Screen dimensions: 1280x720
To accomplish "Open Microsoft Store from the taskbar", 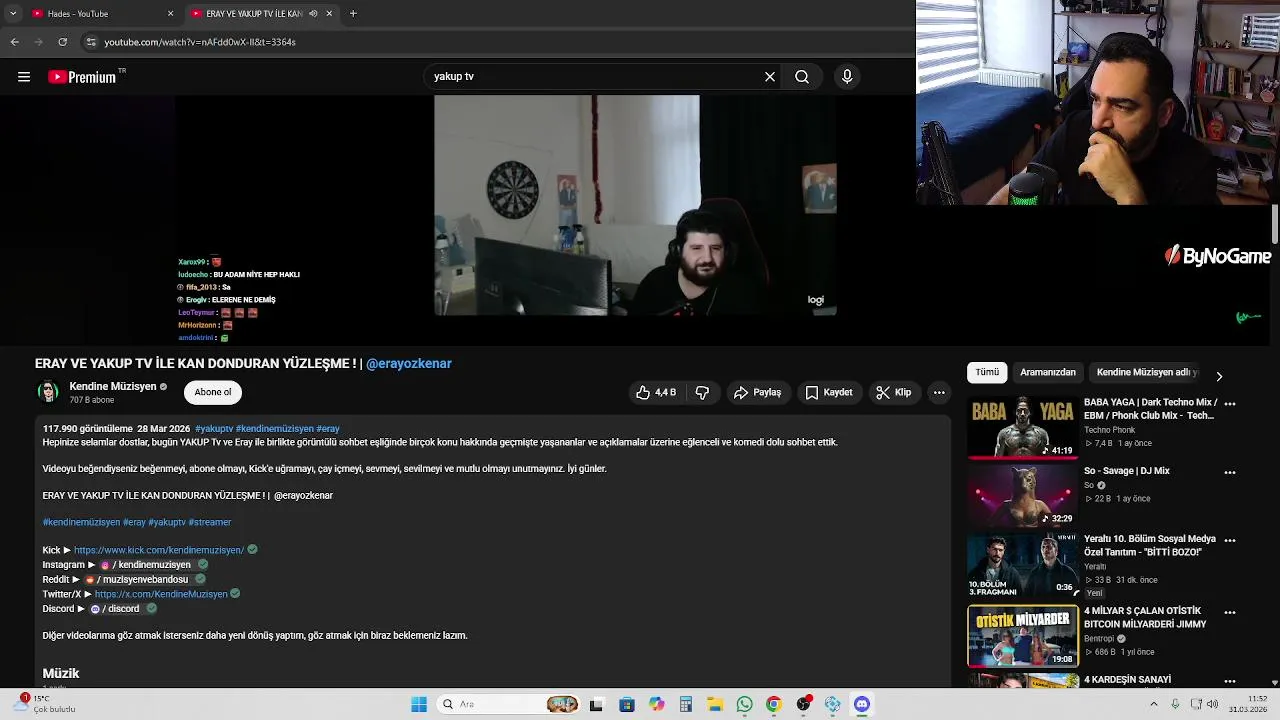I will tap(626, 704).
